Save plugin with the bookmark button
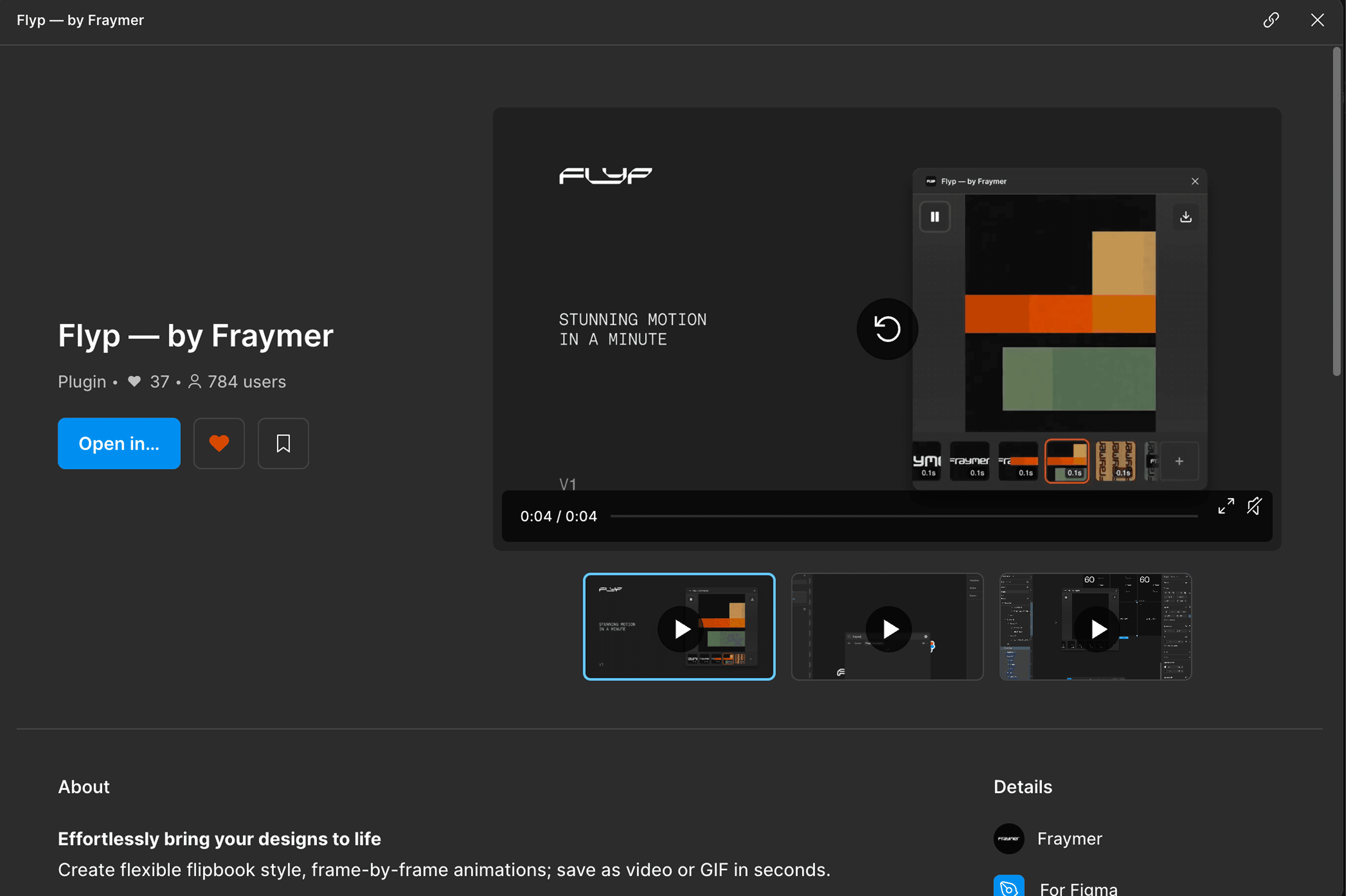 click(283, 443)
